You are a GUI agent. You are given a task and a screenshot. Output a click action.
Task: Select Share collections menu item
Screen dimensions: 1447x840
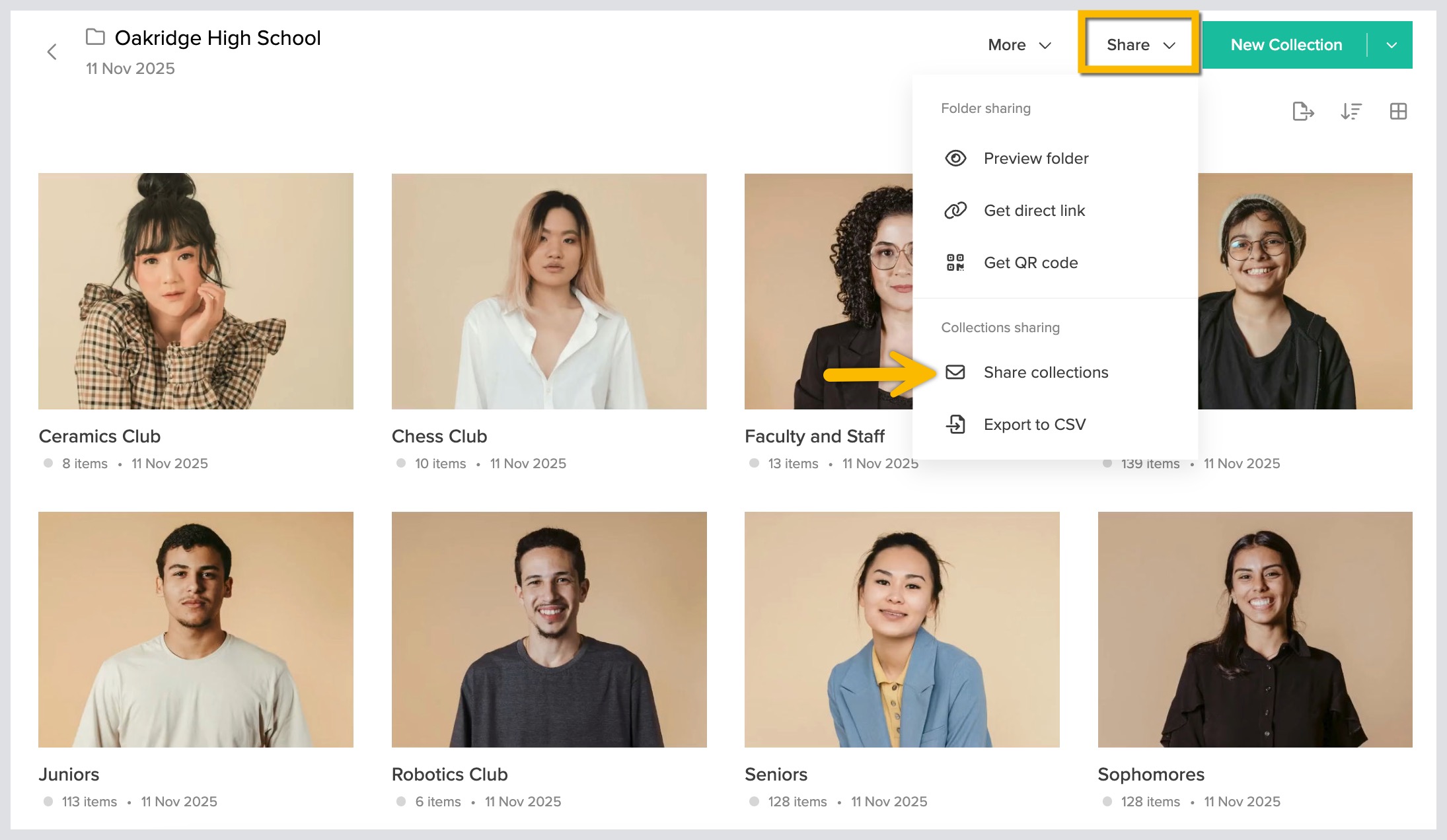[x=1055, y=372]
